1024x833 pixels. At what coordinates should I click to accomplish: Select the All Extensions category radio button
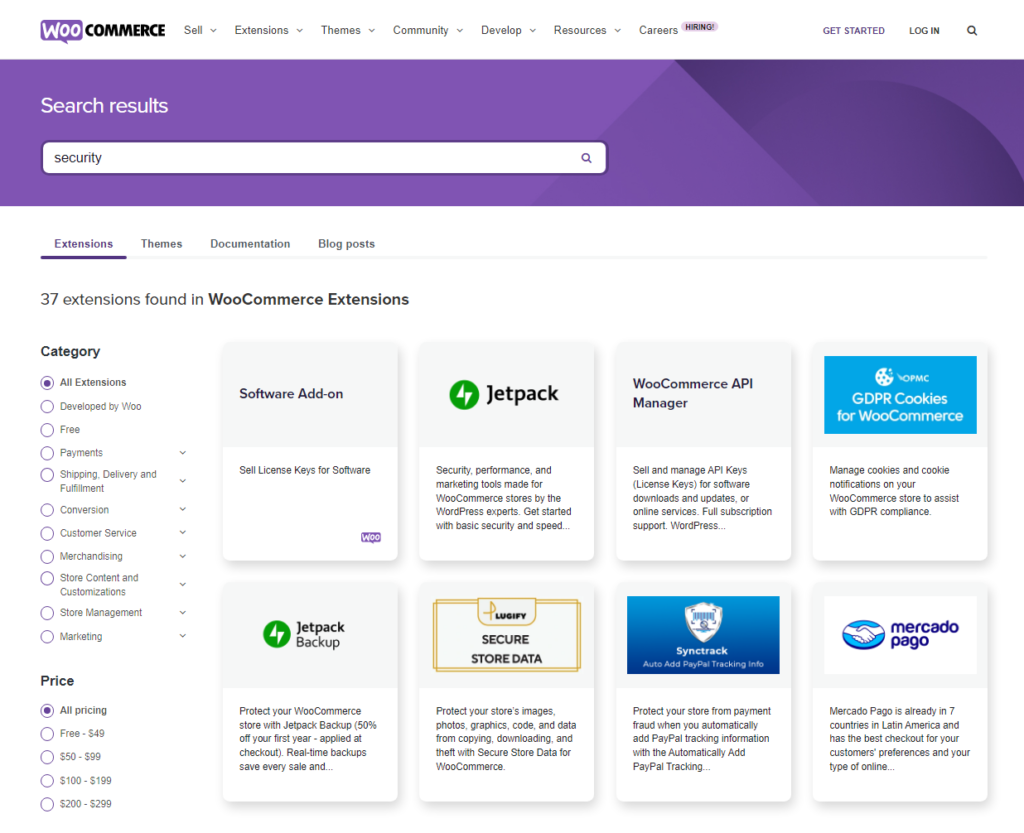click(47, 383)
